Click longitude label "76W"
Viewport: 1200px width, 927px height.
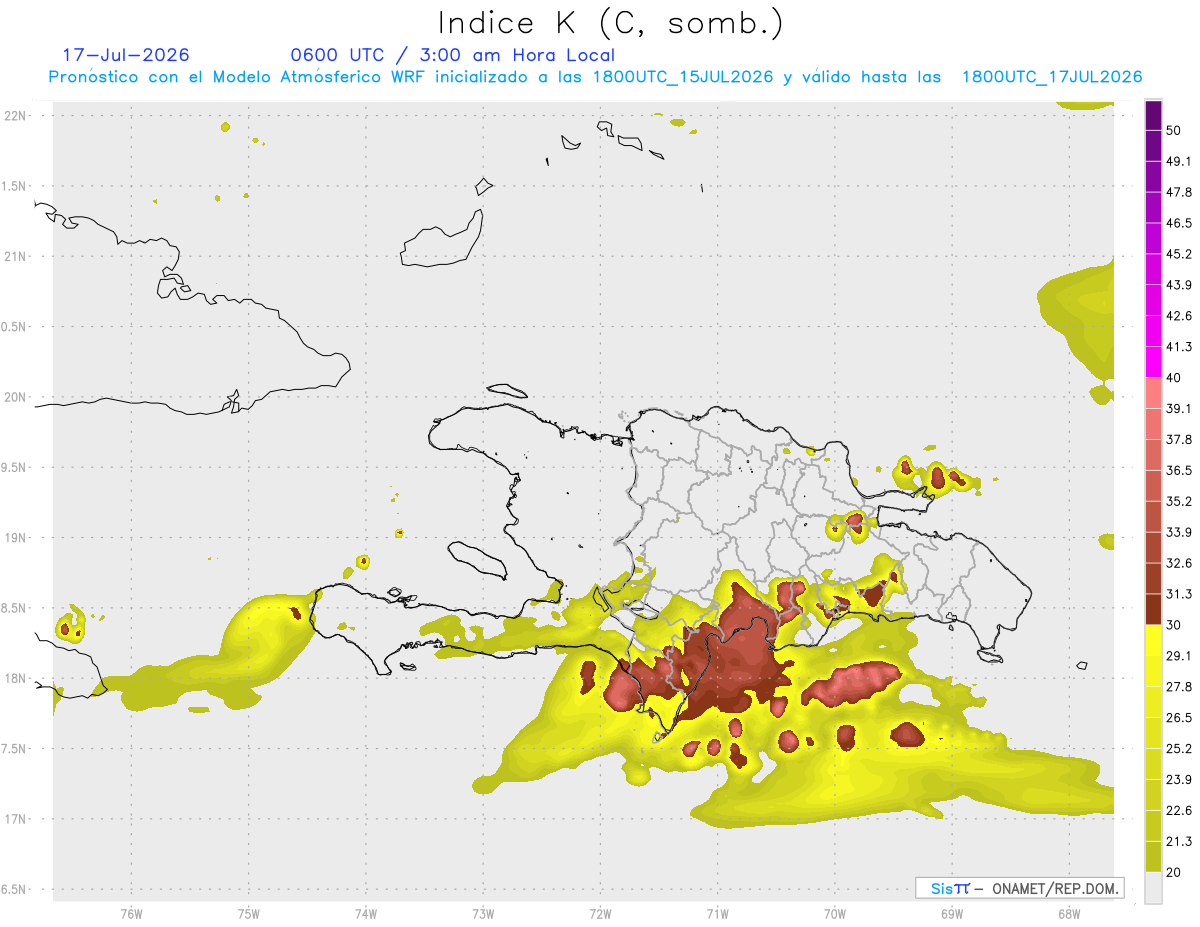pos(131,913)
